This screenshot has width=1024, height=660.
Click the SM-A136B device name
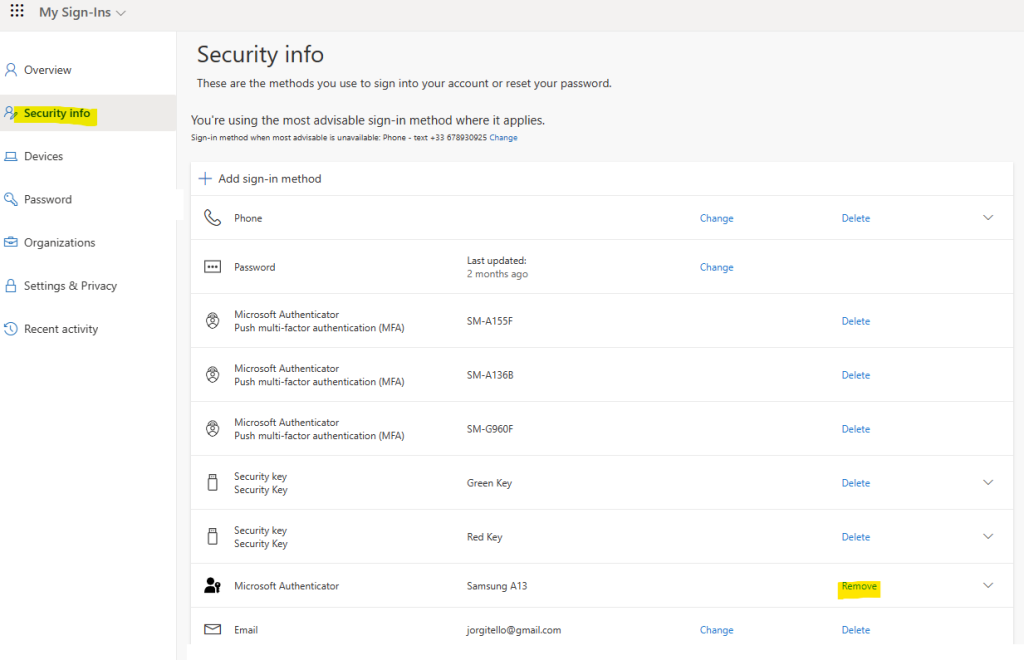pyautogui.click(x=490, y=375)
